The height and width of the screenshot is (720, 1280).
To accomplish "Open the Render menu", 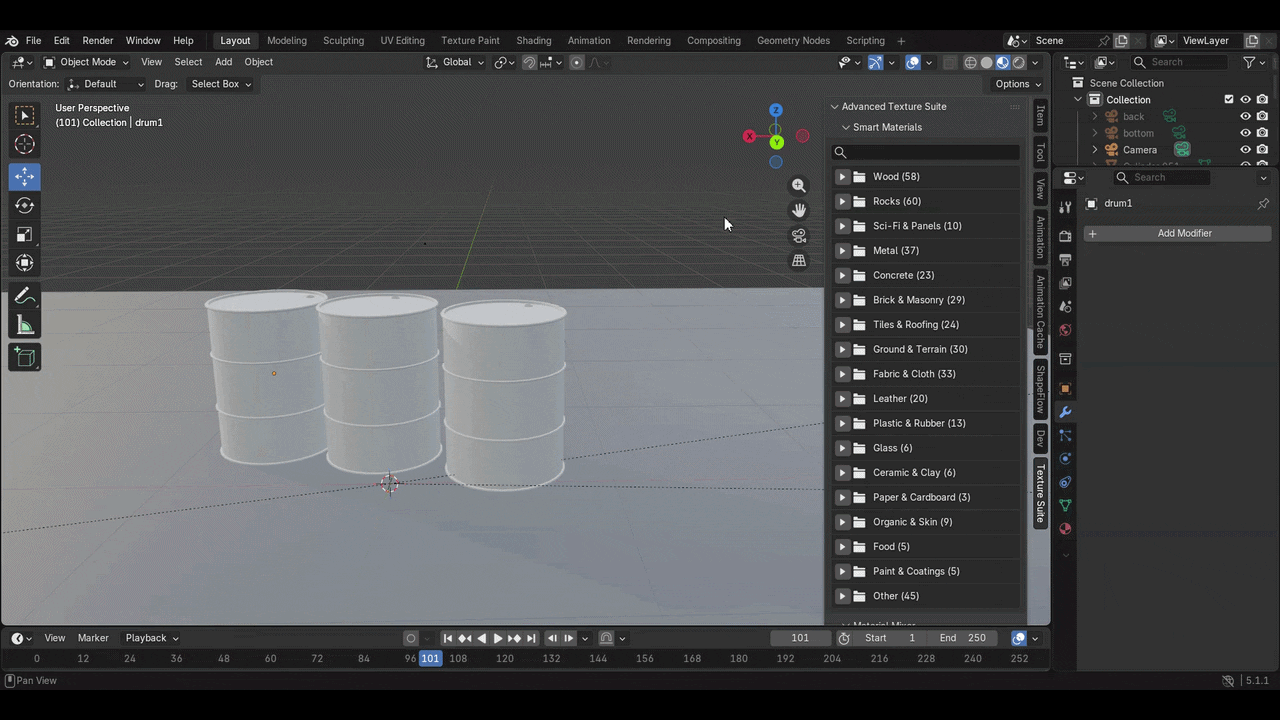I will click(x=98, y=41).
